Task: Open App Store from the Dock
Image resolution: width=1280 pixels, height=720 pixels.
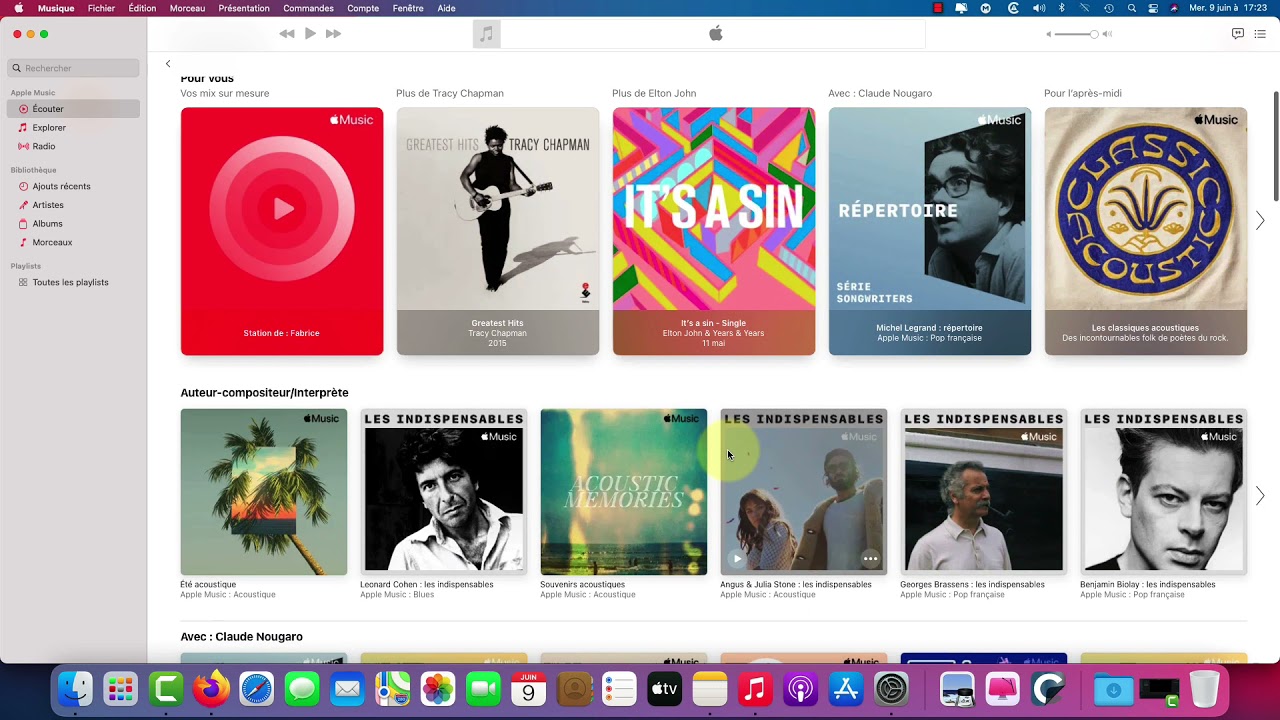Action: point(846,689)
